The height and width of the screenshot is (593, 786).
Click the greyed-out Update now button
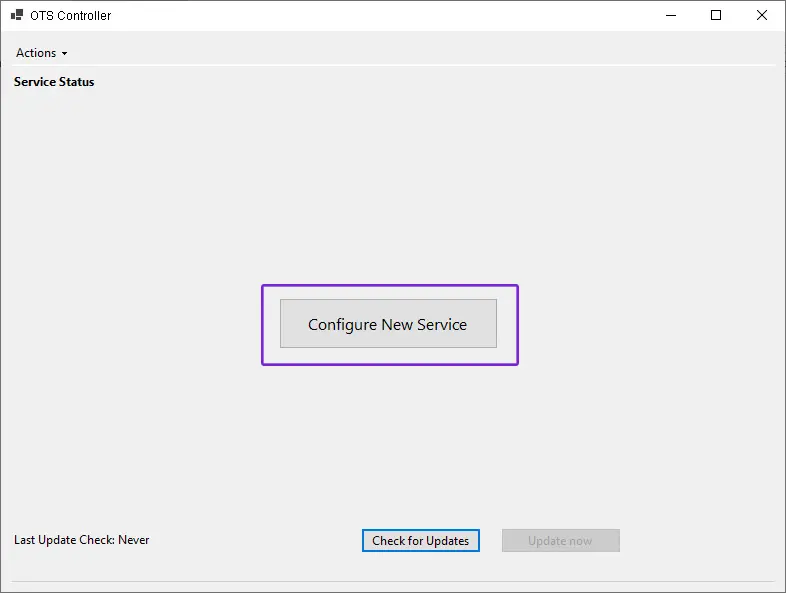coord(560,541)
